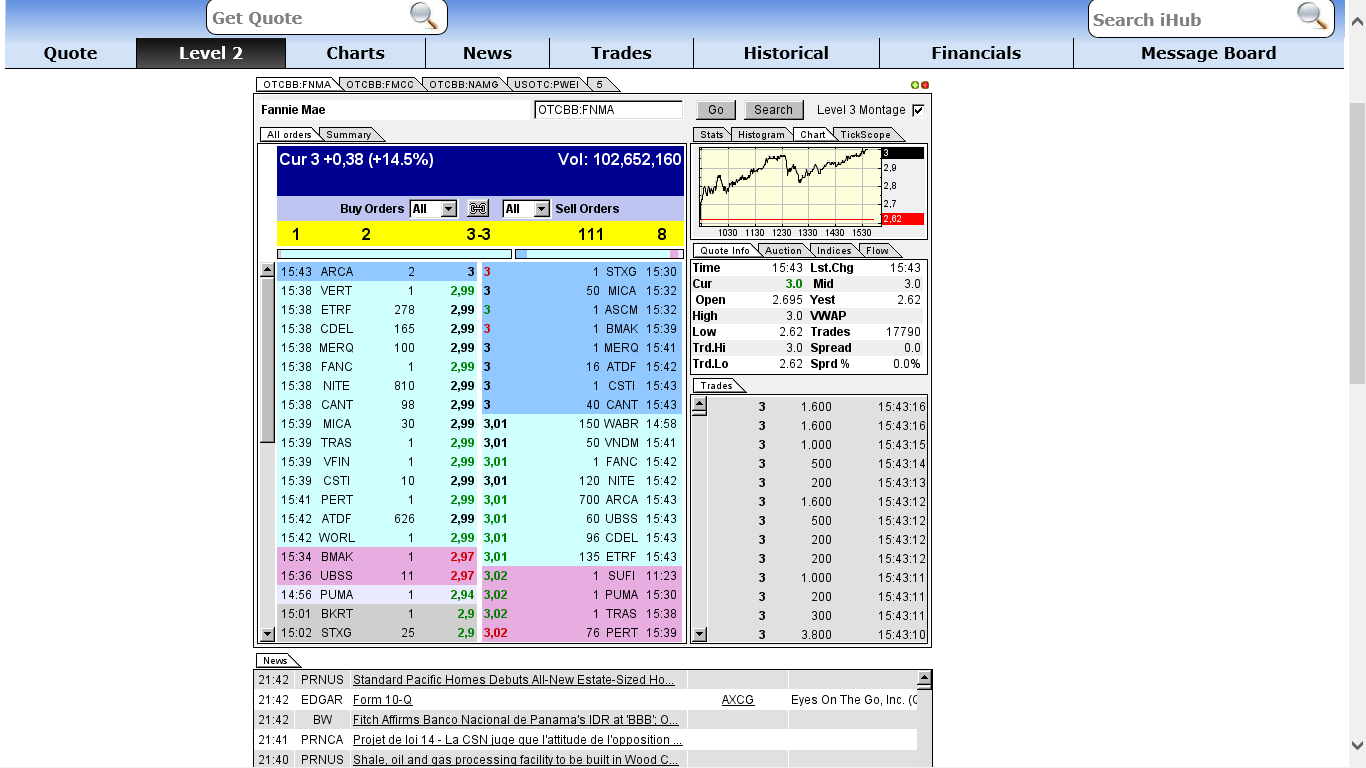Image resolution: width=1366 pixels, height=768 pixels.
Task: Click the up arrow of the order book scrollbar
Action: coord(267,270)
